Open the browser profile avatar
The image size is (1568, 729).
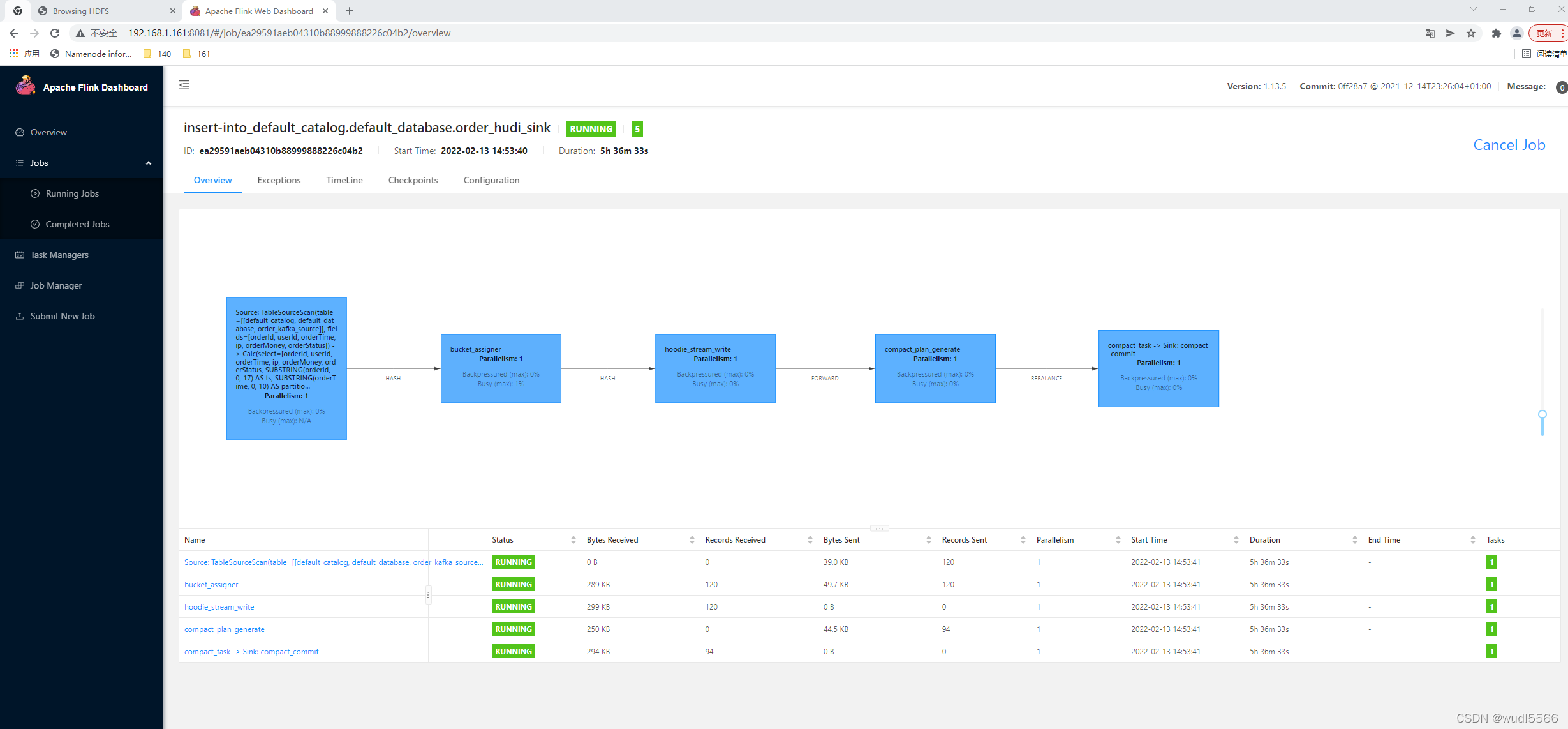pos(1517,33)
